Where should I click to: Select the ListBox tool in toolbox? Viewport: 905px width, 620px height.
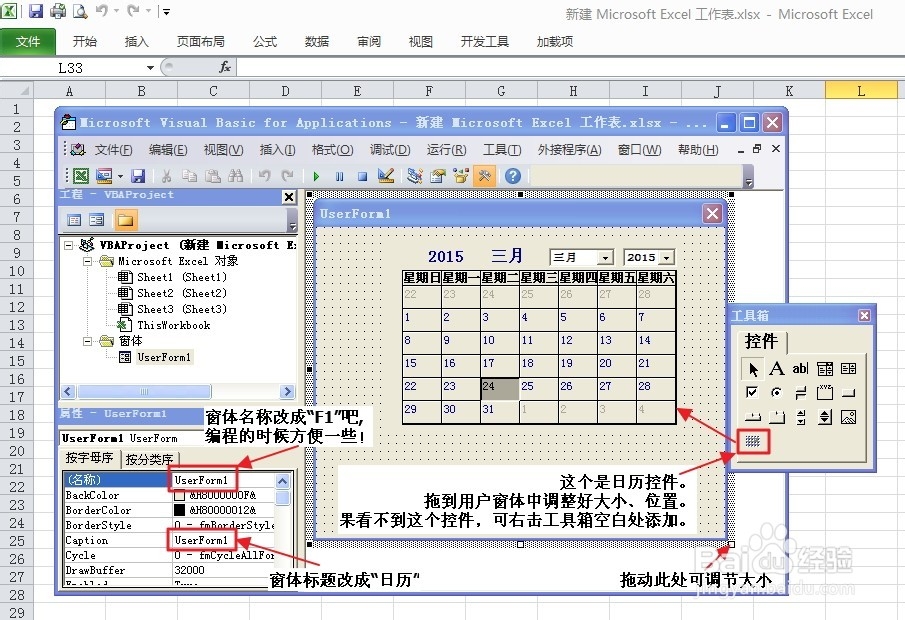848,368
